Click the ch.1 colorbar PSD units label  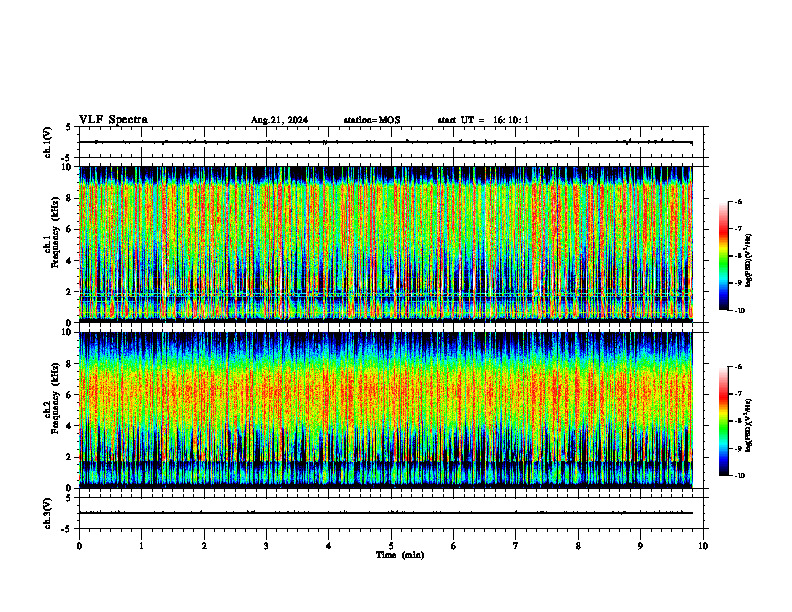coord(749,261)
